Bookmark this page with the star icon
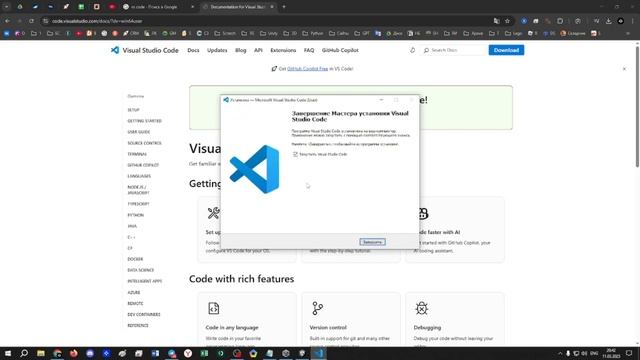640x360 pixels. (507, 21)
